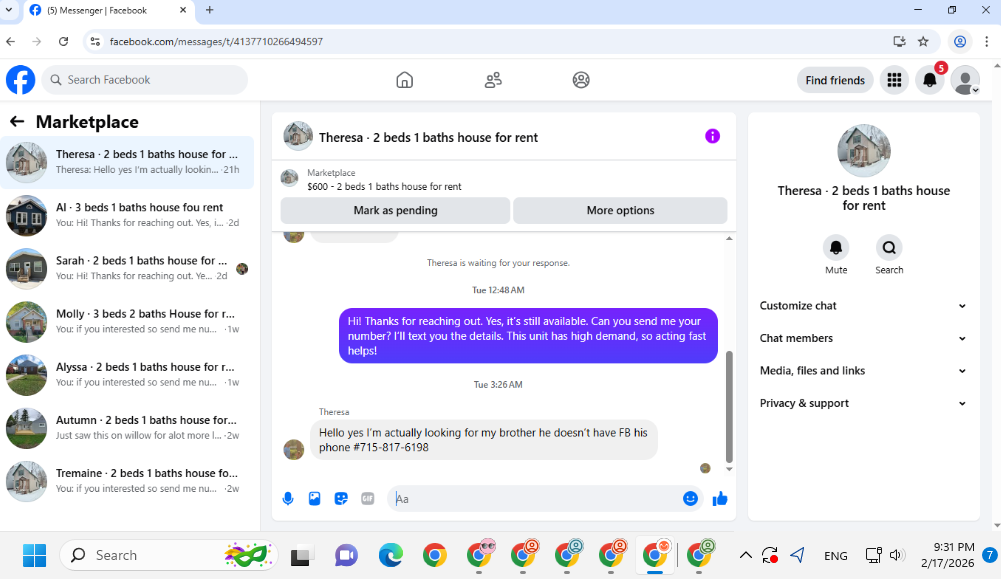Click the $600 Marketplace listing link
The width and height of the screenshot is (1001, 579).
384,186
